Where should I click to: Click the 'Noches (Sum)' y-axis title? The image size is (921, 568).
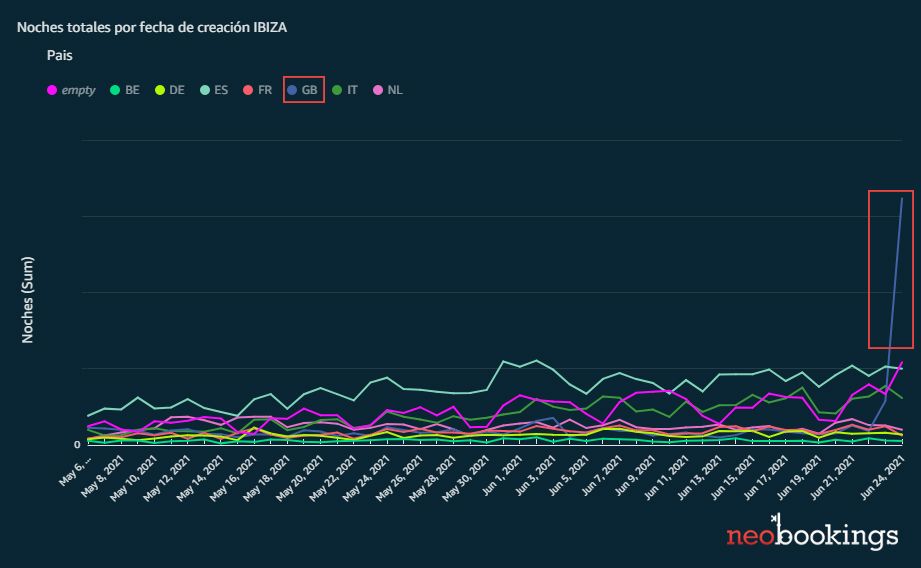(29, 300)
